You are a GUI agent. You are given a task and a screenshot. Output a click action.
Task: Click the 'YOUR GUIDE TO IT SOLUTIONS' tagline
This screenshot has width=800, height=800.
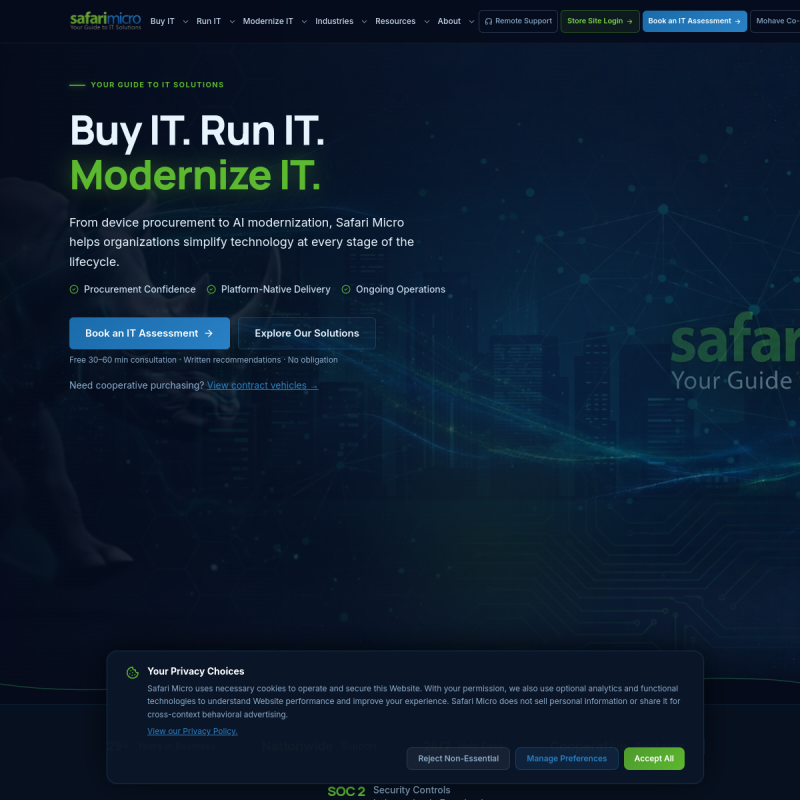pos(157,85)
